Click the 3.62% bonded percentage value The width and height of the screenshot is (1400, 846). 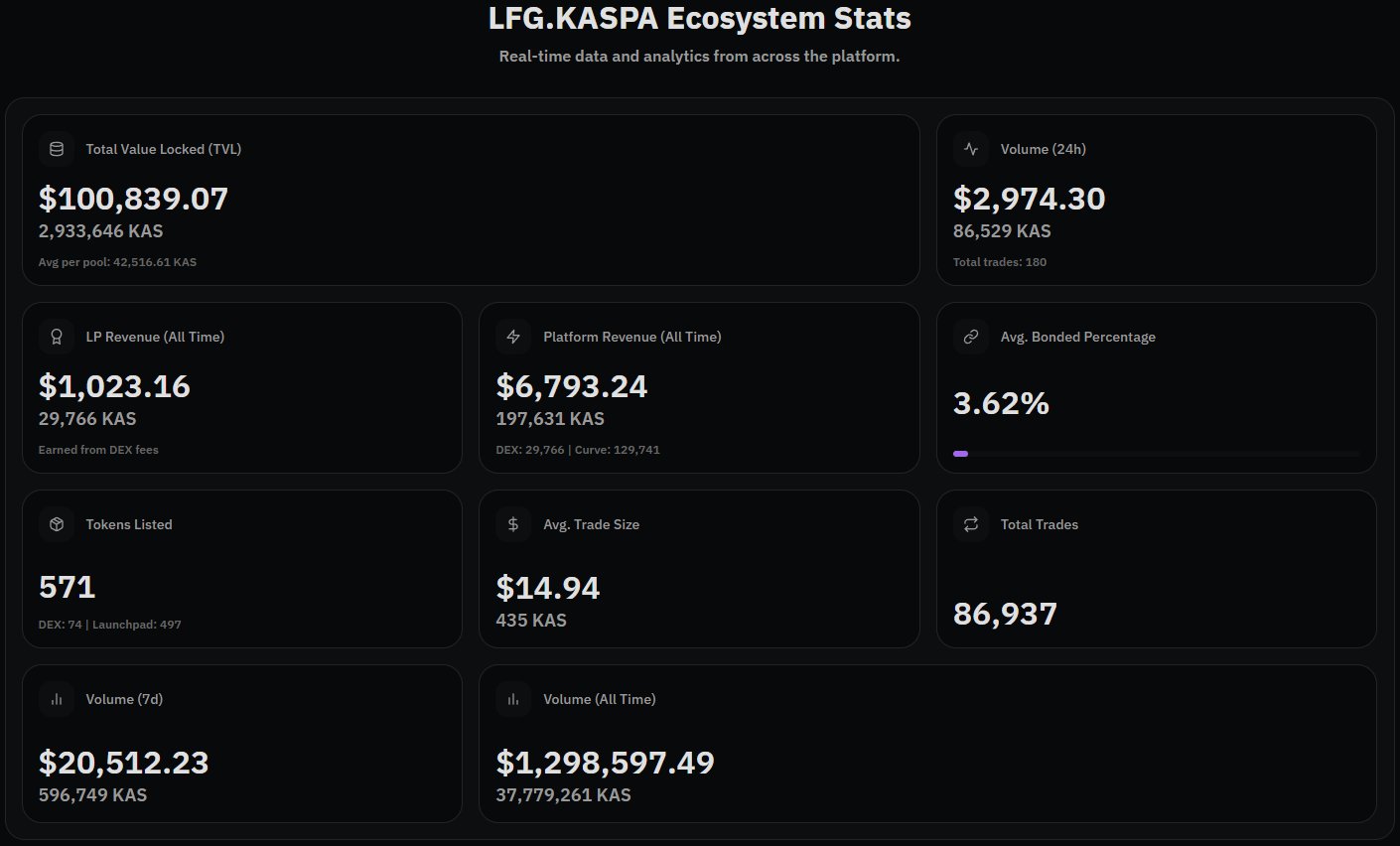[x=1001, y=403]
